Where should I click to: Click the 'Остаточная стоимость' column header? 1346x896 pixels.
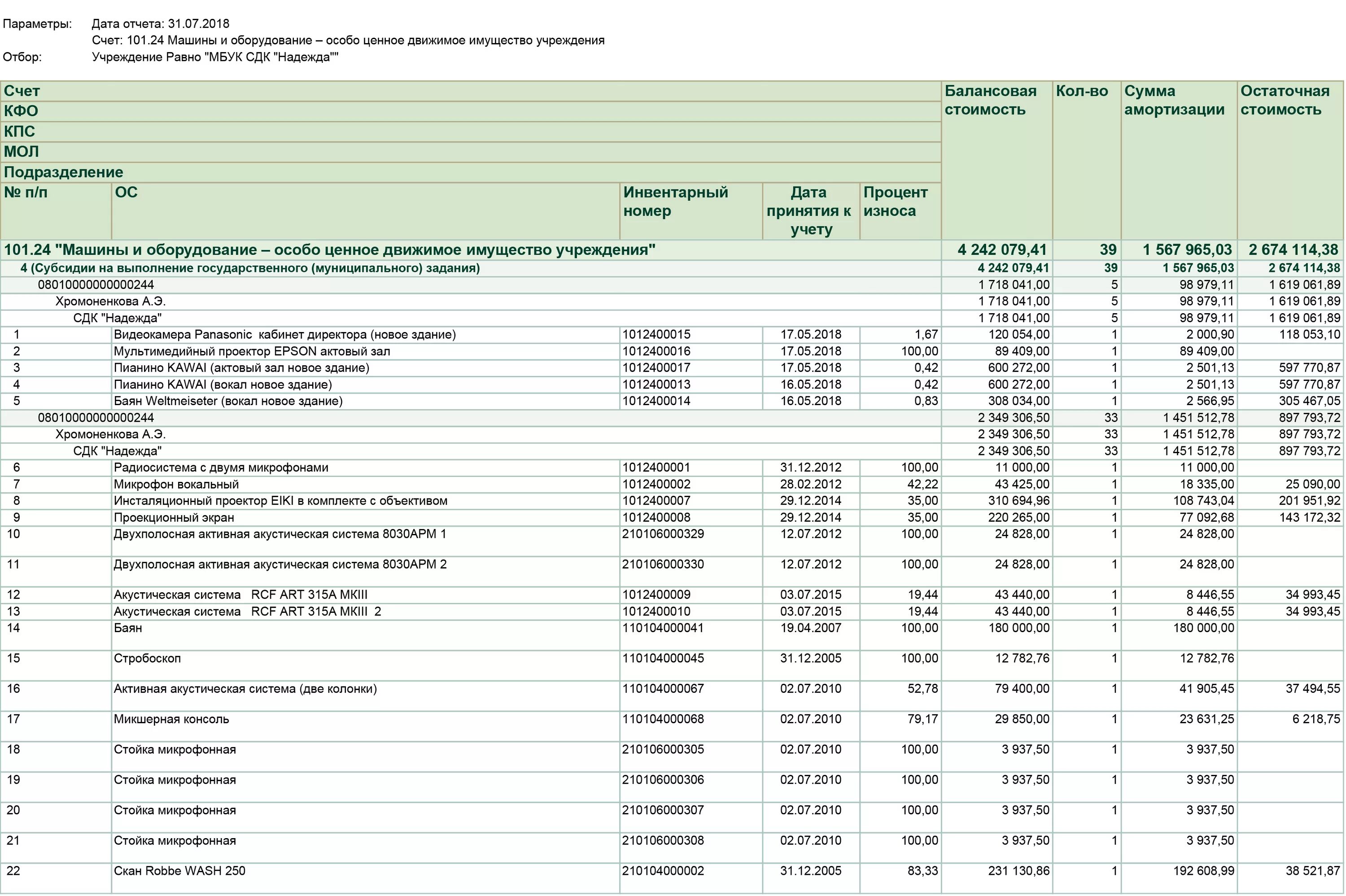point(1290,160)
